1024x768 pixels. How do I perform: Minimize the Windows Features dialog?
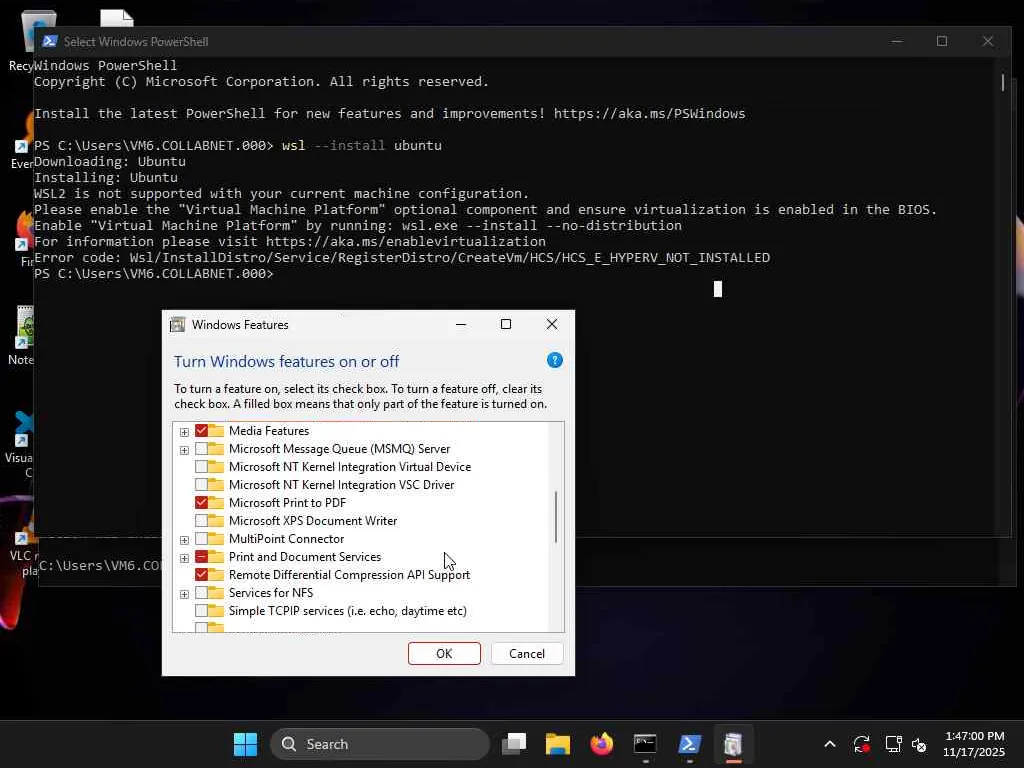(x=461, y=325)
